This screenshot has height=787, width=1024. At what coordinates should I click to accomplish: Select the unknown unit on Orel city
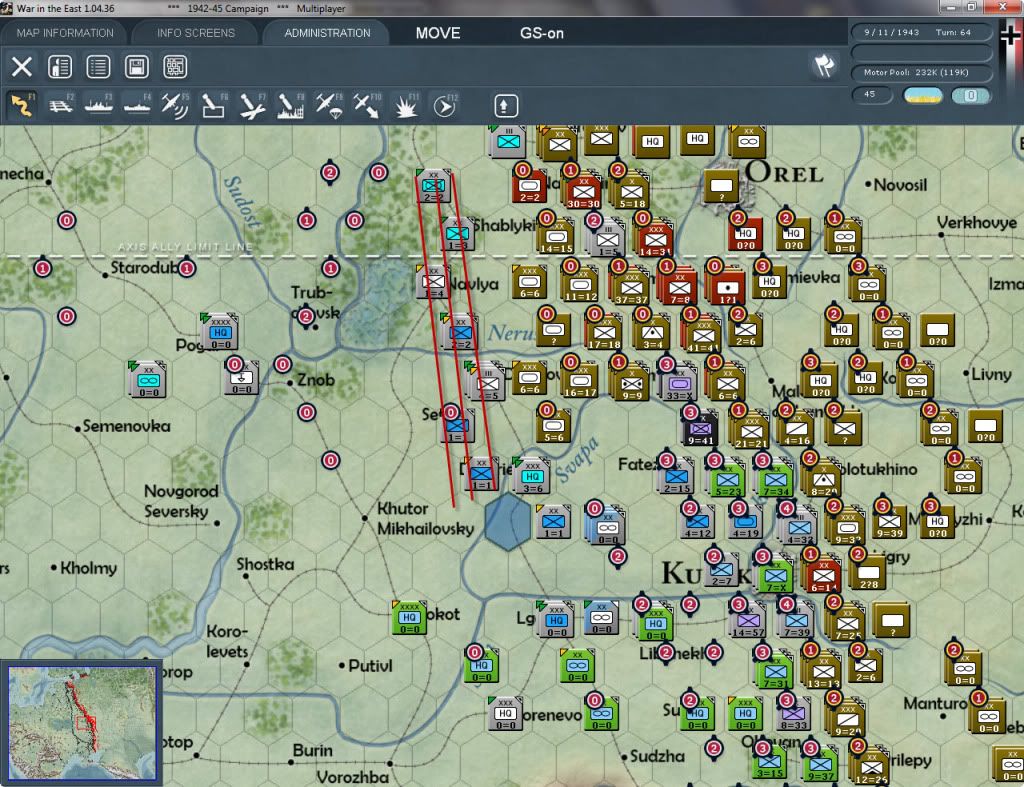[721, 186]
